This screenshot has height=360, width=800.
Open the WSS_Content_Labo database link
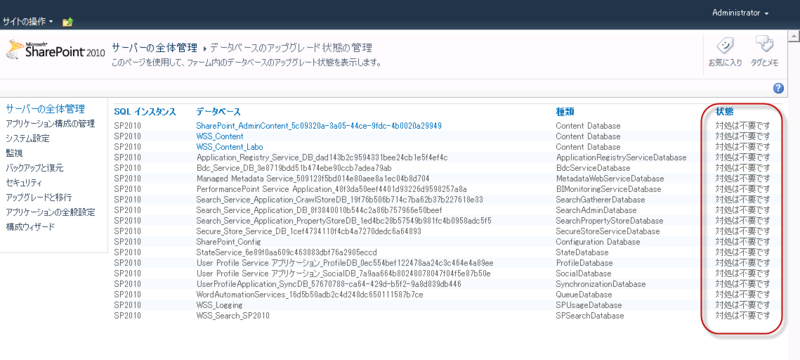click(x=230, y=147)
